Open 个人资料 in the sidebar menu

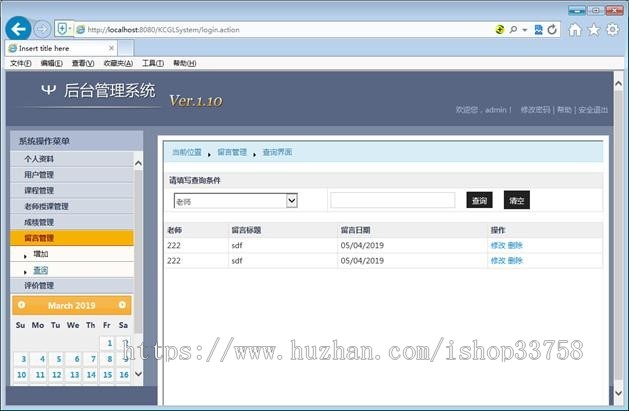pyautogui.click(x=72, y=159)
